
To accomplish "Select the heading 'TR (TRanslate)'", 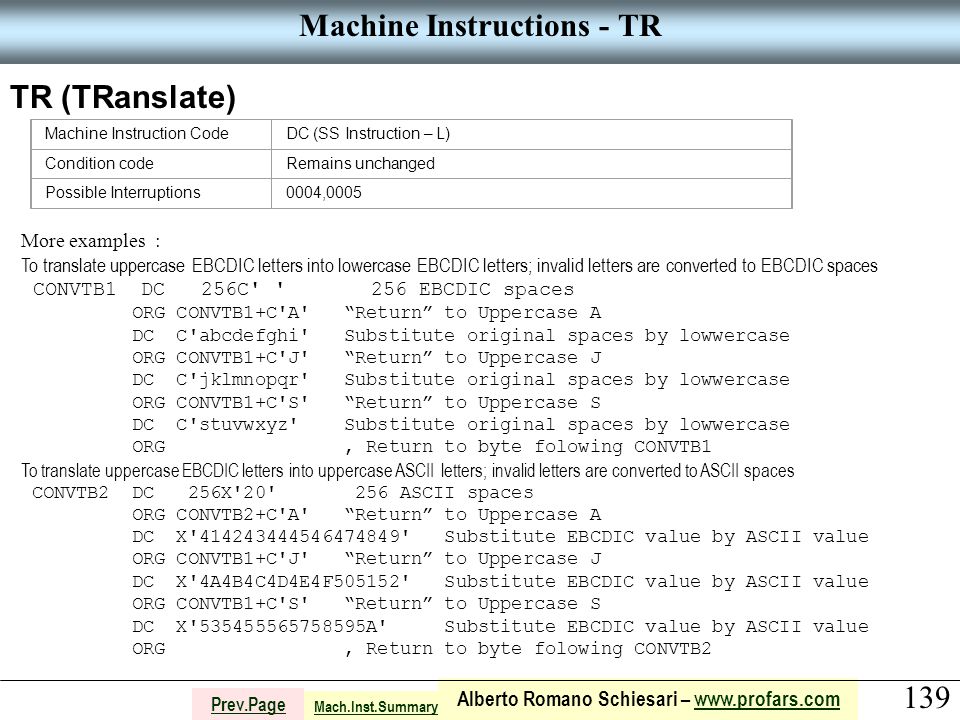I will tap(123, 97).
